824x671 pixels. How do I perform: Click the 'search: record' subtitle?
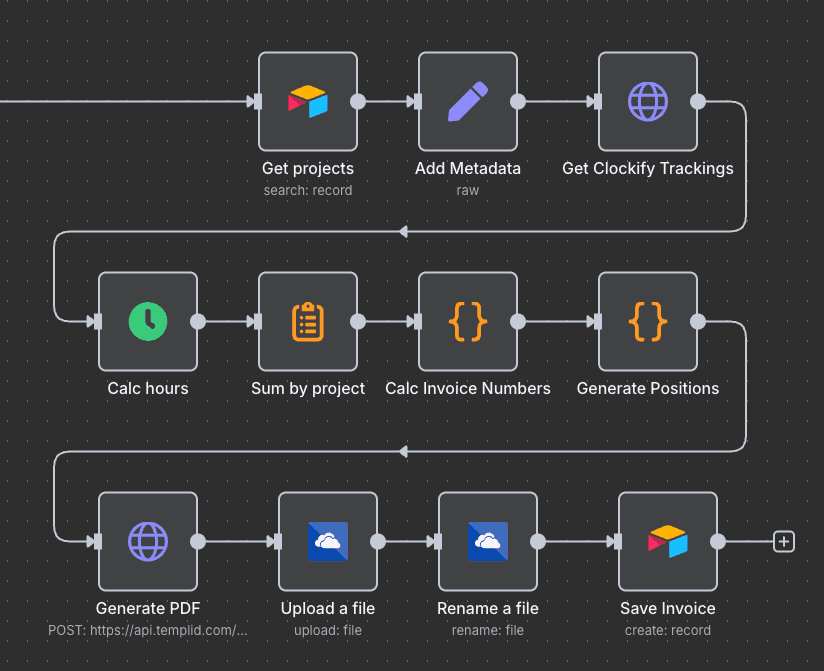(308, 190)
